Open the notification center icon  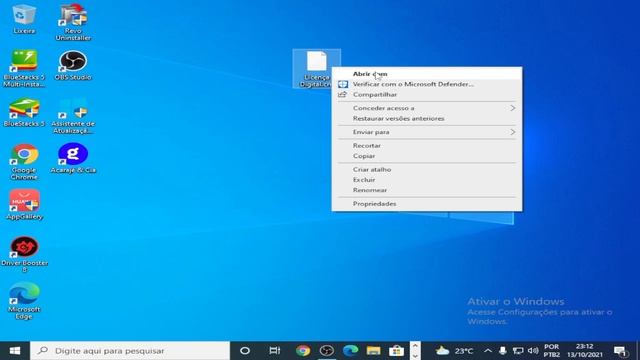point(620,351)
